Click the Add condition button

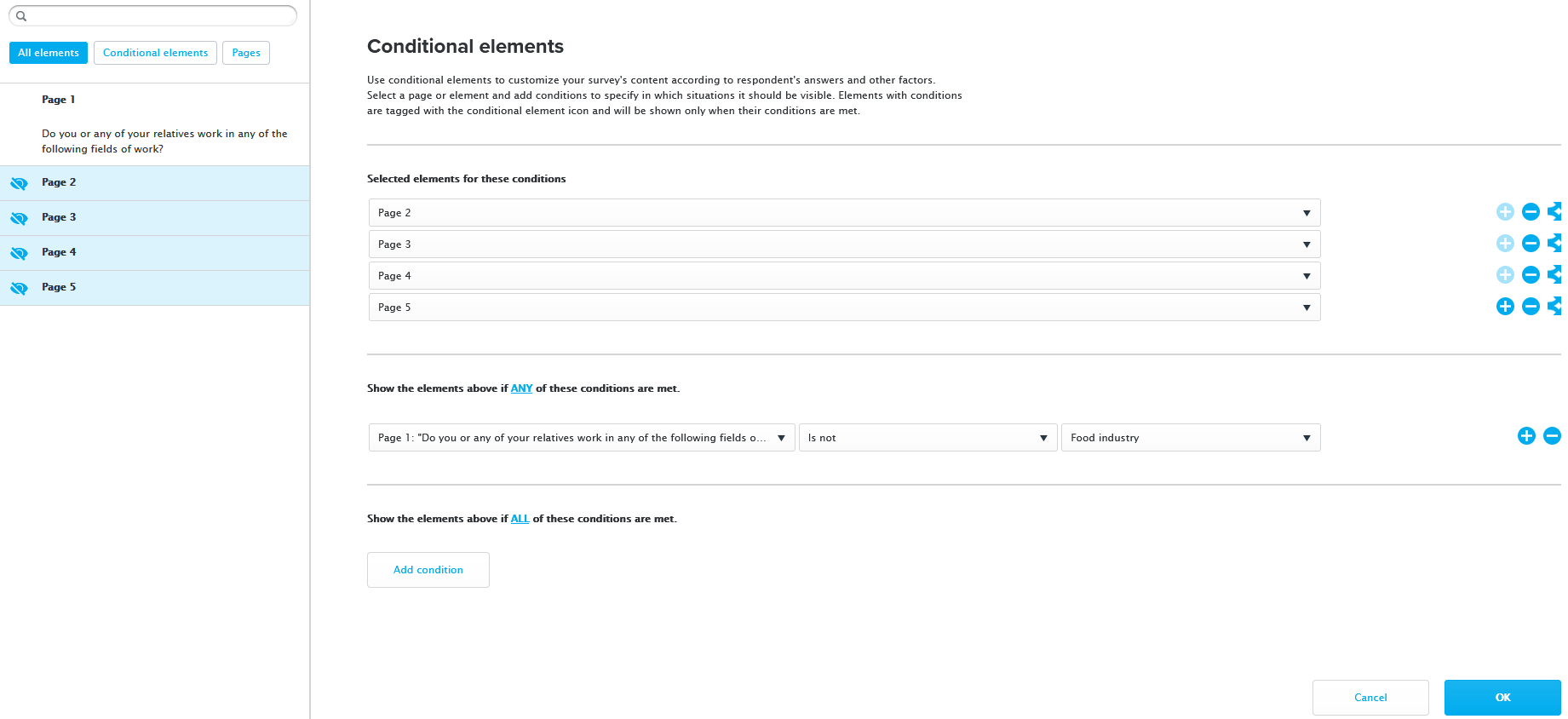click(428, 570)
